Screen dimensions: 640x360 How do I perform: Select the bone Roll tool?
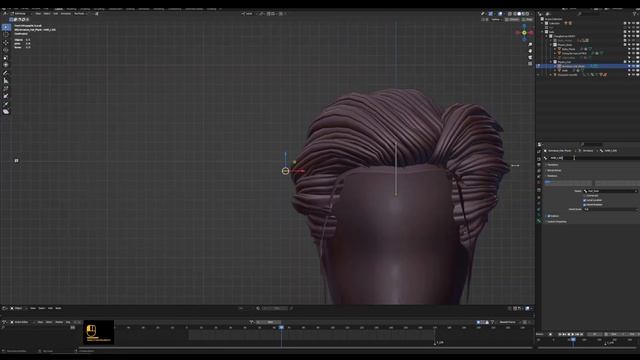(x=6, y=88)
